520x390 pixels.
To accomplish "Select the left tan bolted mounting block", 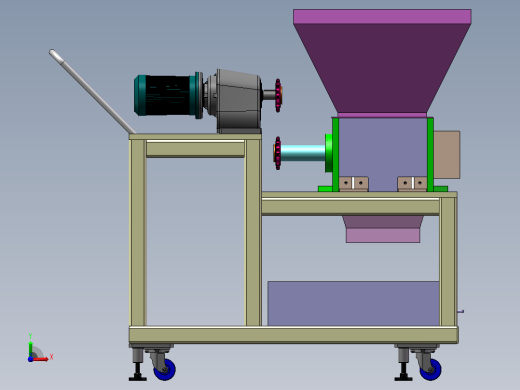I will pos(353,184).
